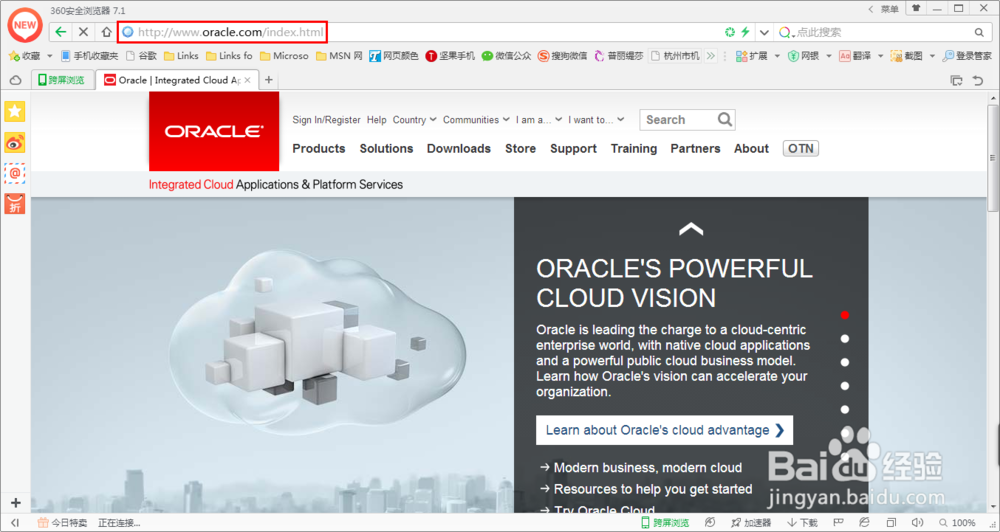Open the favorites star in the sidebar
1000x532 pixels.
pos(15,112)
